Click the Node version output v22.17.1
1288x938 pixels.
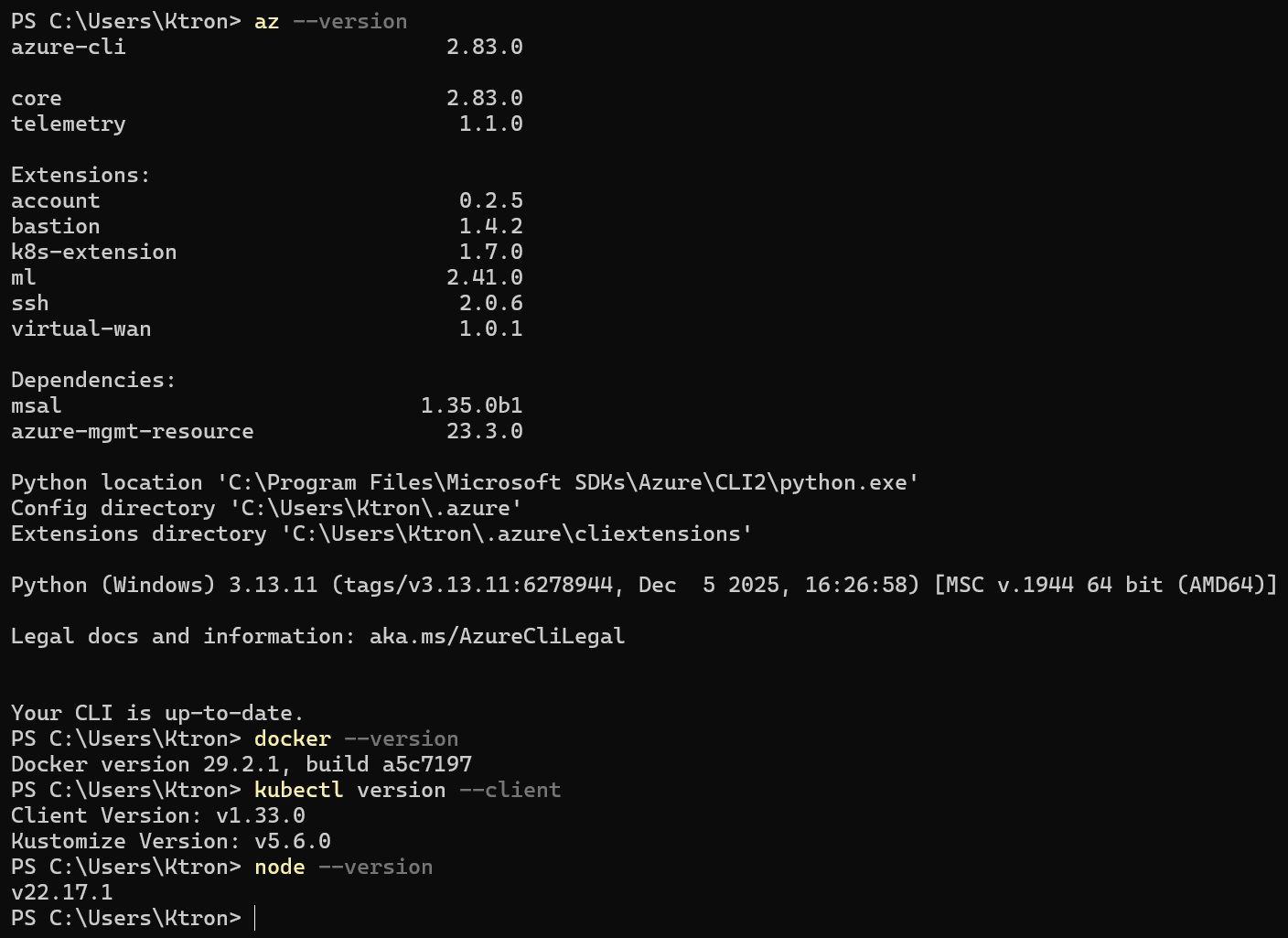pos(62,892)
